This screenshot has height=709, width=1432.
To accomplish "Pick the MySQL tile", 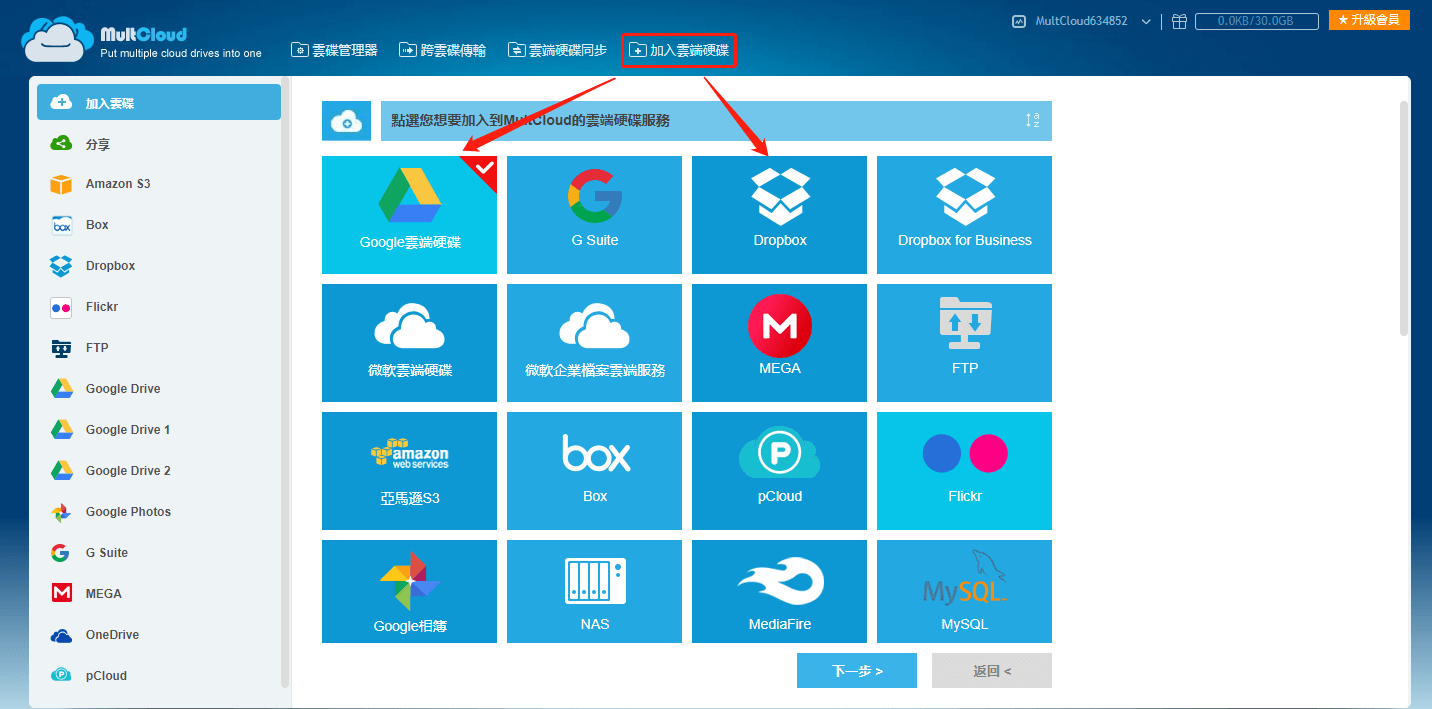I will click(964, 591).
